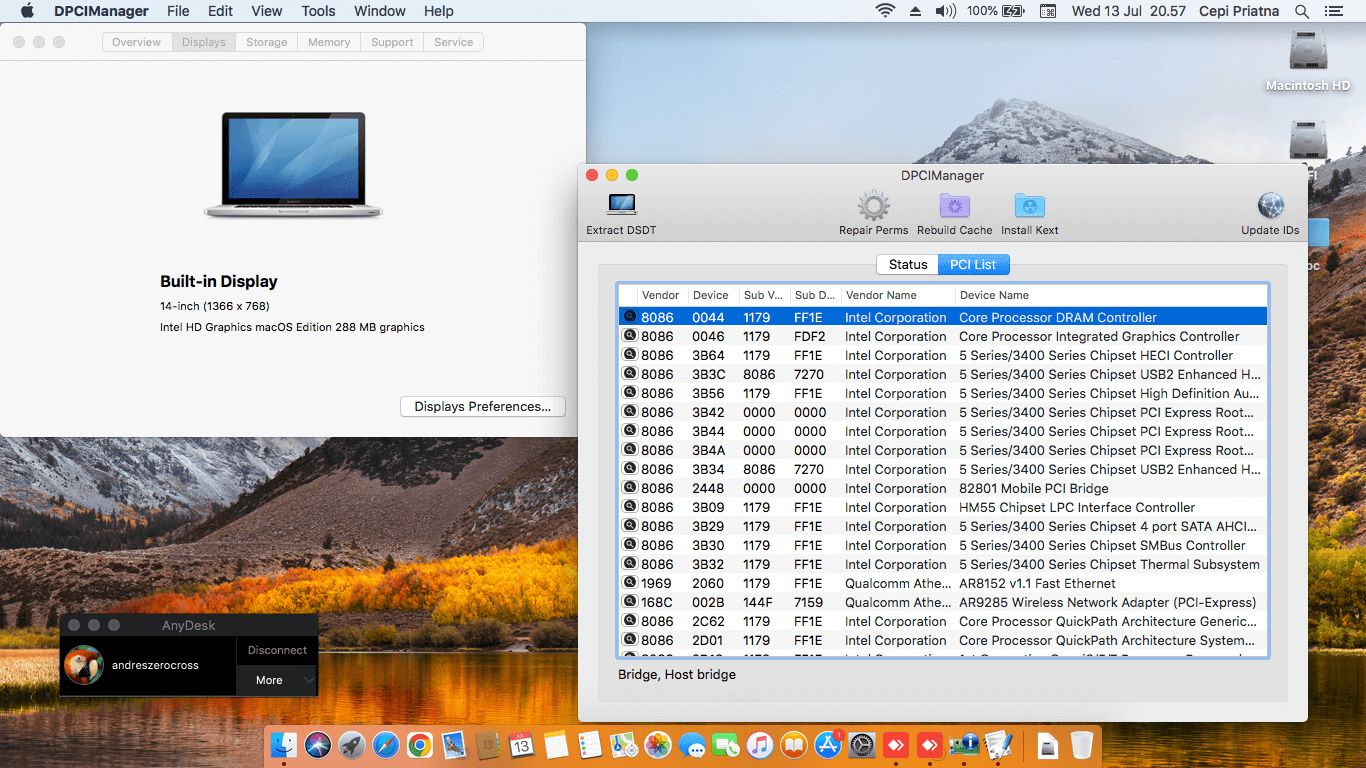Select the PCI List tab
Viewport: 1366px width, 768px height.
[973, 265]
